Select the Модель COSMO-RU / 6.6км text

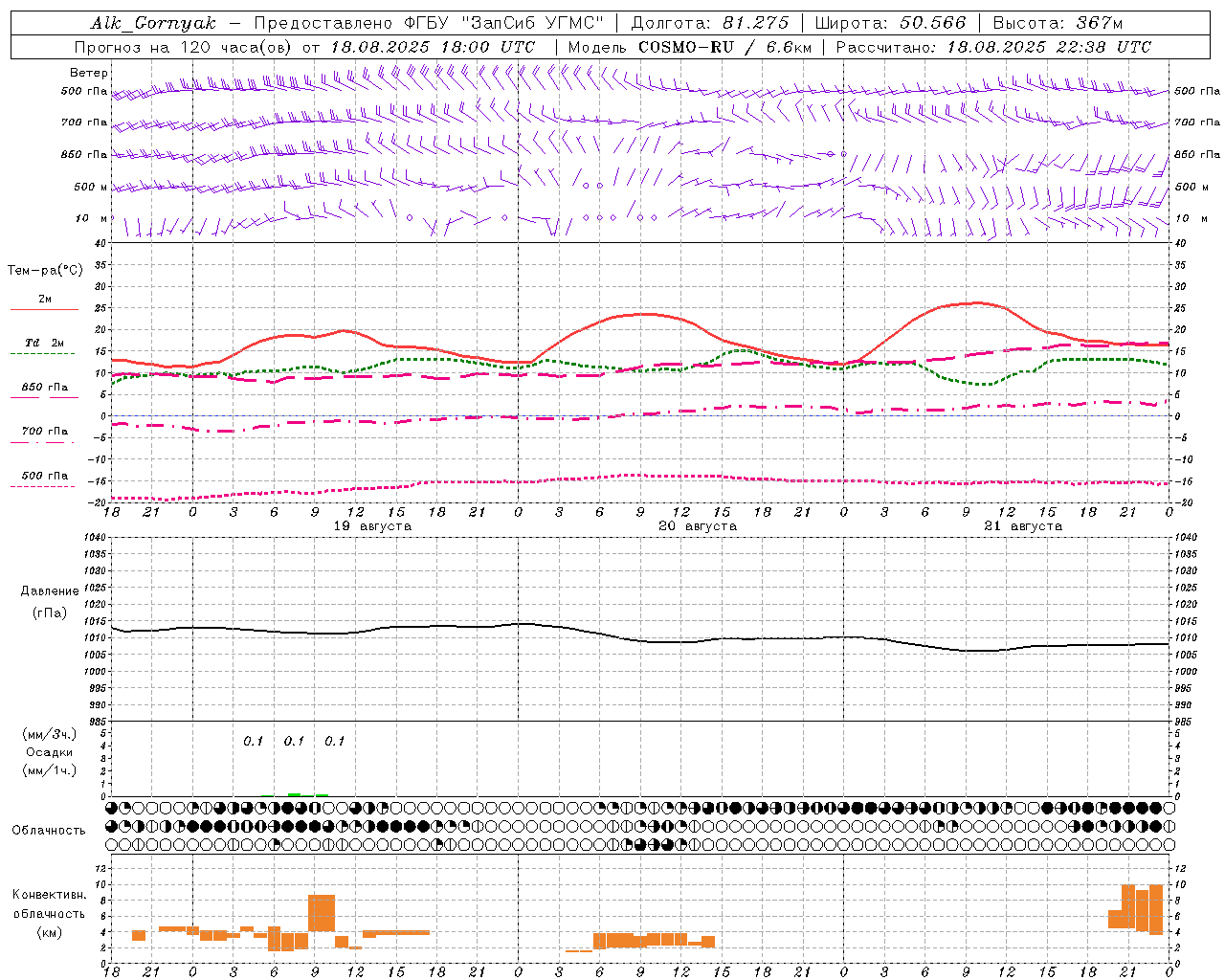point(690,47)
